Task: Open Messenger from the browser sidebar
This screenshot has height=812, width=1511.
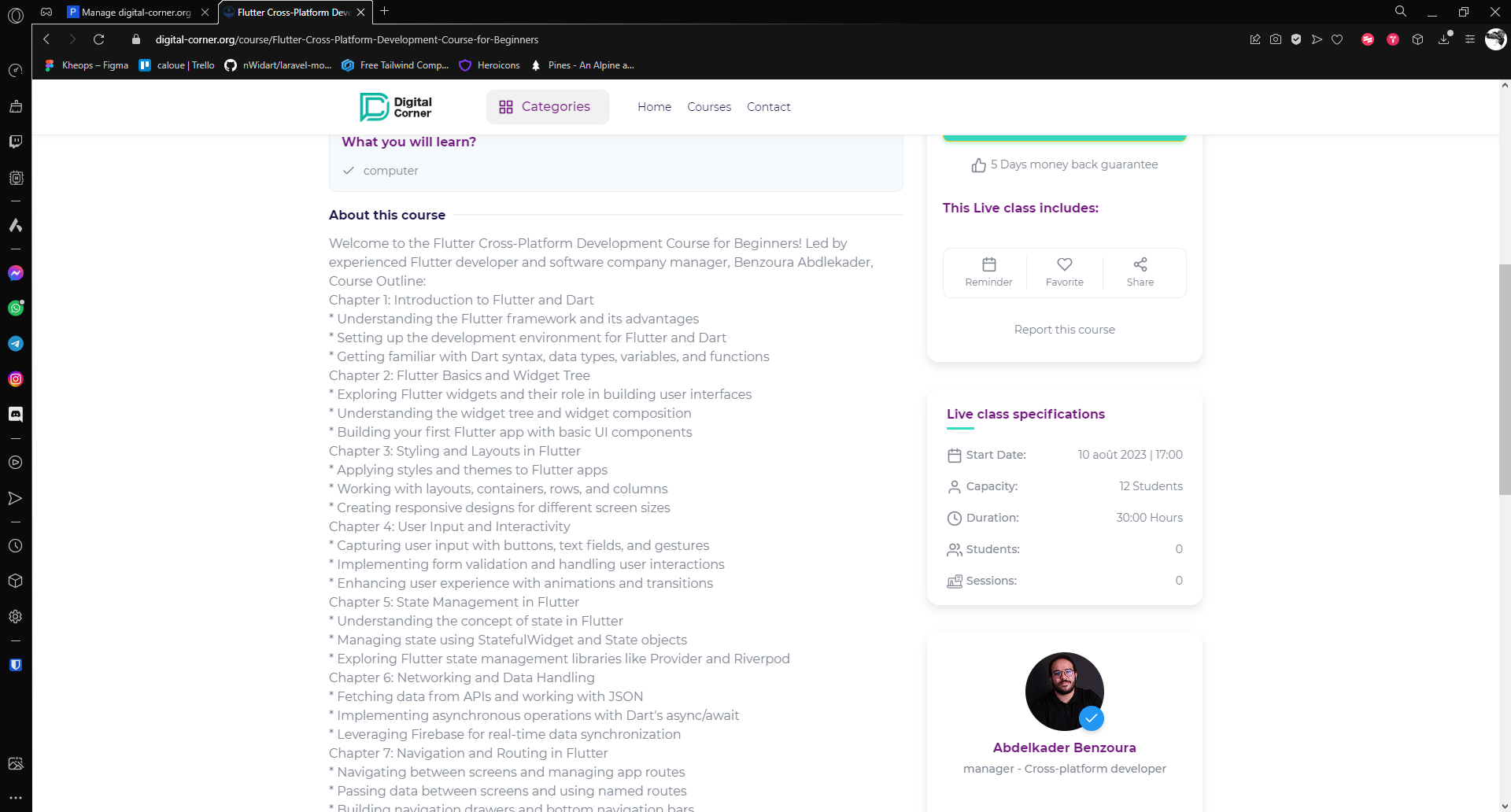Action: tap(16, 273)
